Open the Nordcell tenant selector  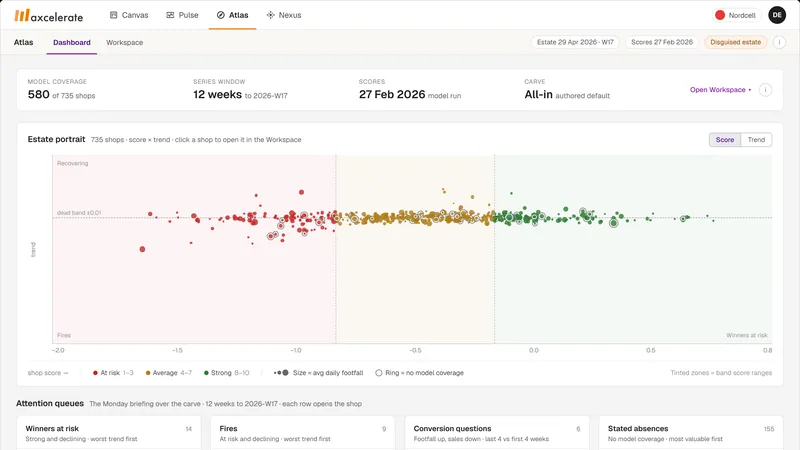tap(736, 15)
